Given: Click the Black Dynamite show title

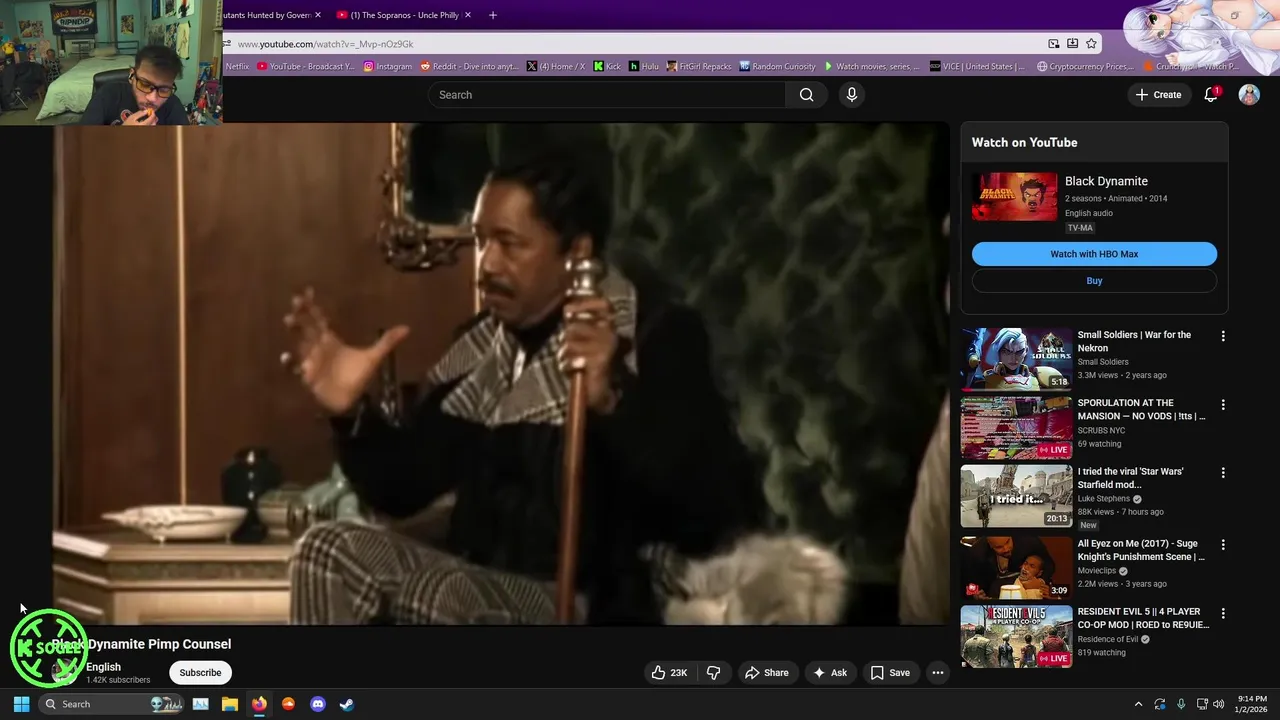Looking at the screenshot, I should (x=1106, y=181).
